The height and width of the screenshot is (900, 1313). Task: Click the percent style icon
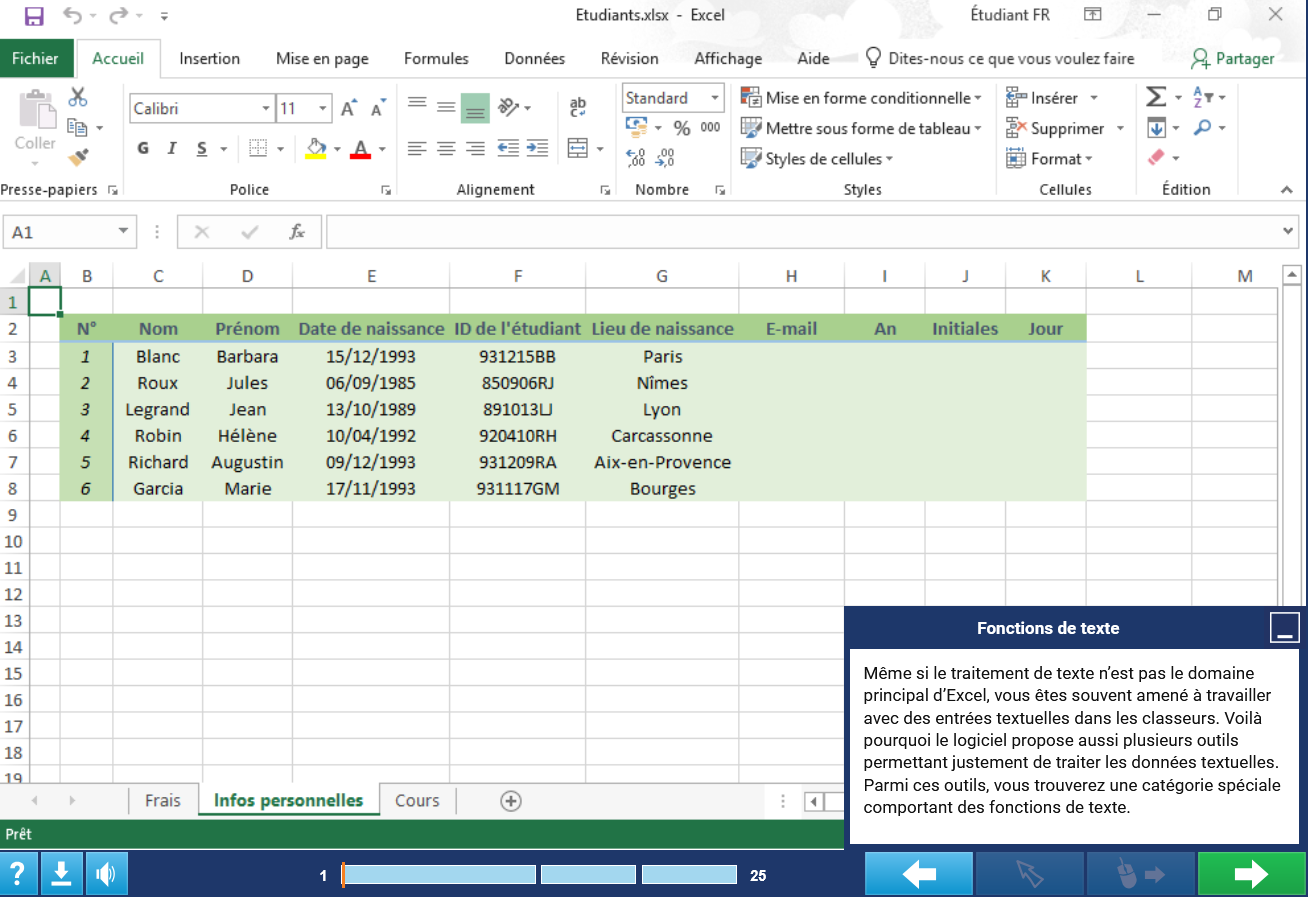pyautogui.click(x=682, y=128)
